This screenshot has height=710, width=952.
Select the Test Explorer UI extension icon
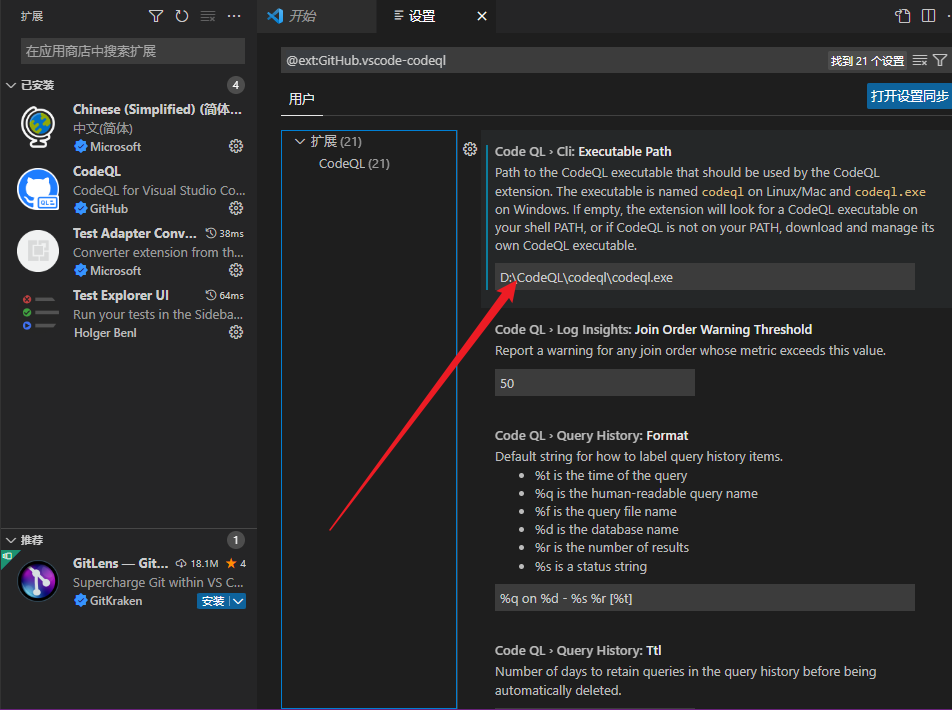coord(39,313)
